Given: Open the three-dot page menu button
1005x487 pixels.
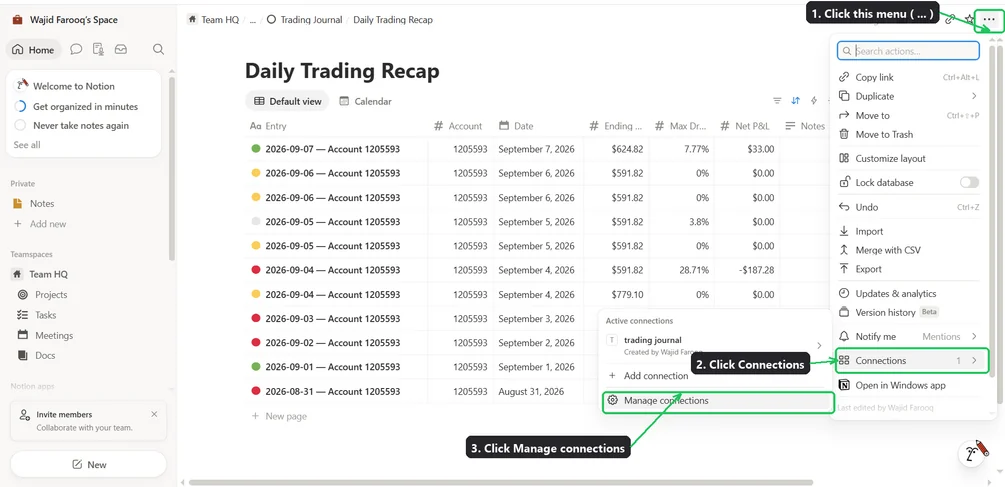Looking at the screenshot, I should tap(988, 20).
